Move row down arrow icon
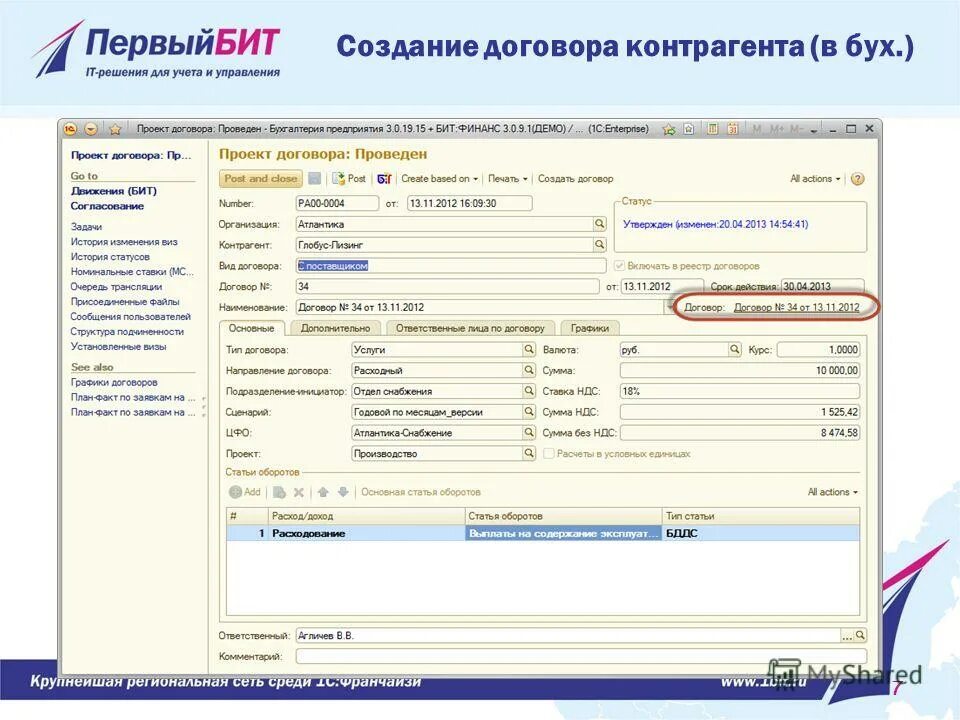Viewport: 960px width, 720px height. 343,492
